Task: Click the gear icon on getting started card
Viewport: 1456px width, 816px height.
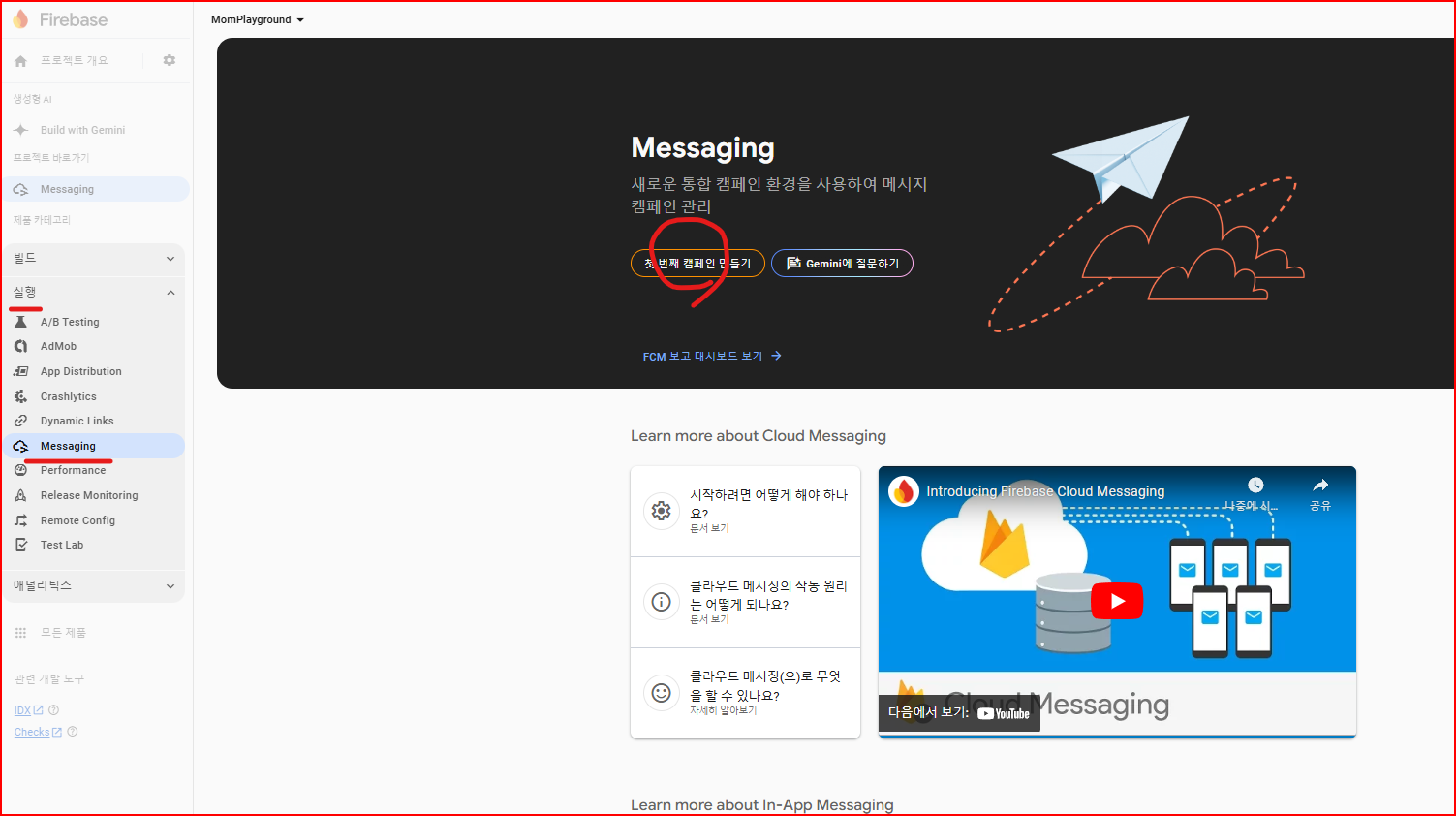Action: (x=662, y=511)
